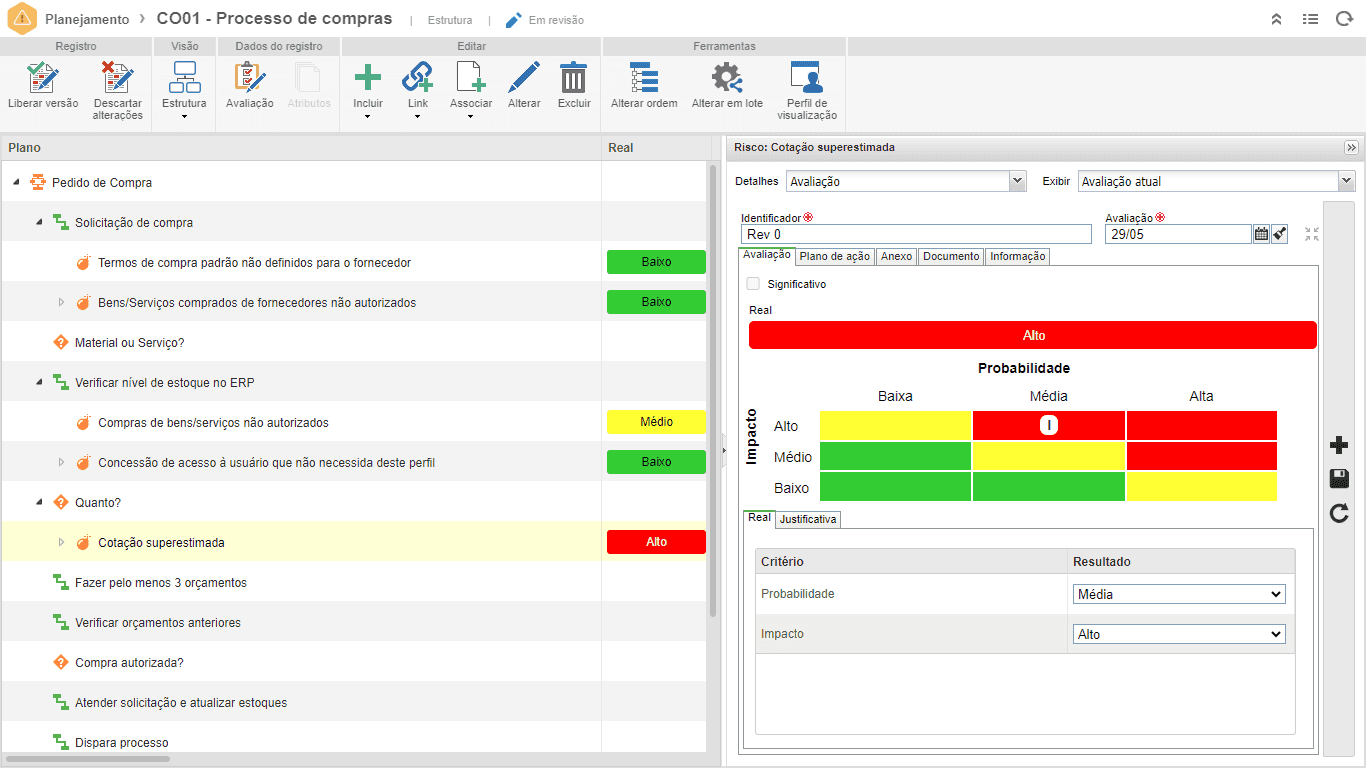
Task: Open Alterar em lote tool
Action: 727,78
